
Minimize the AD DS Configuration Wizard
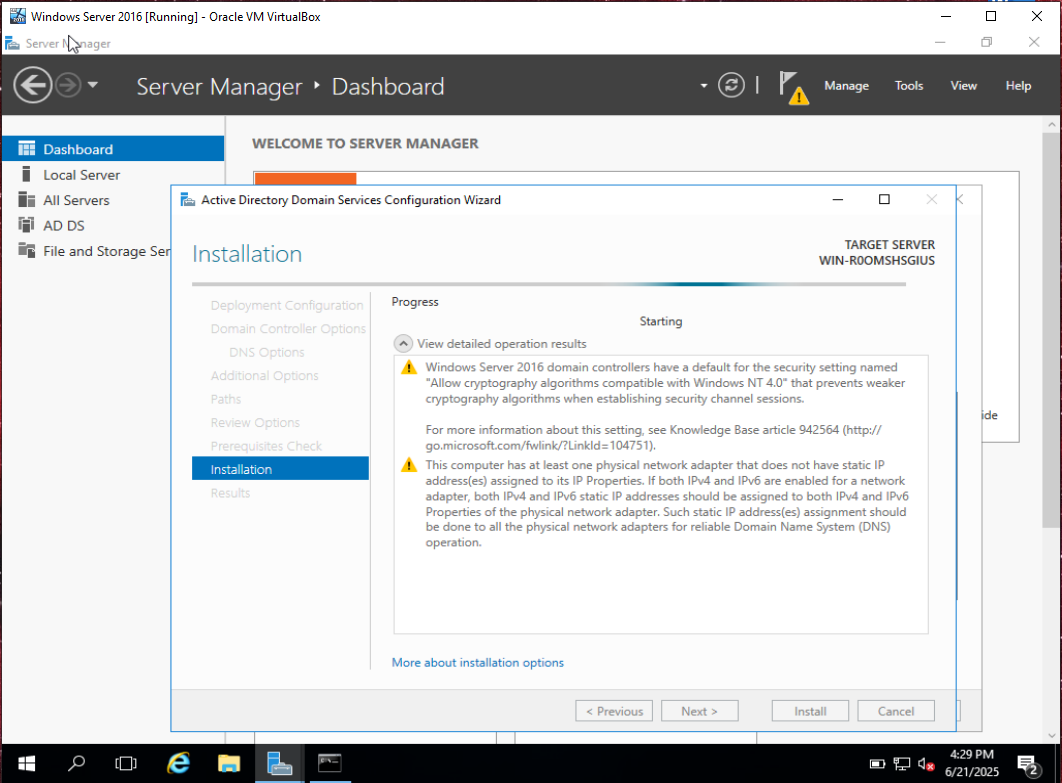838,200
